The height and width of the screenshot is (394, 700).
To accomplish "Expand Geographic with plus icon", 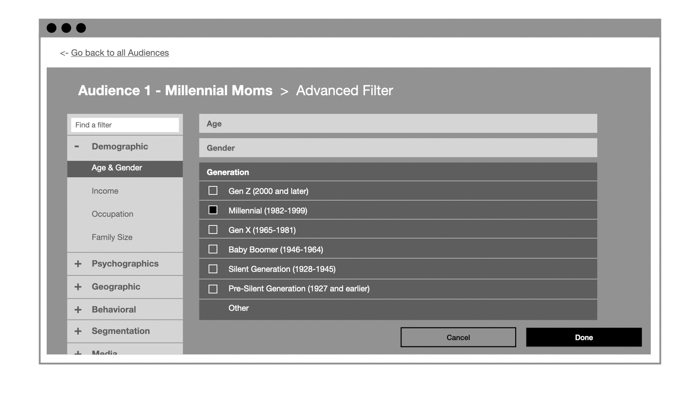I will point(78,286).
